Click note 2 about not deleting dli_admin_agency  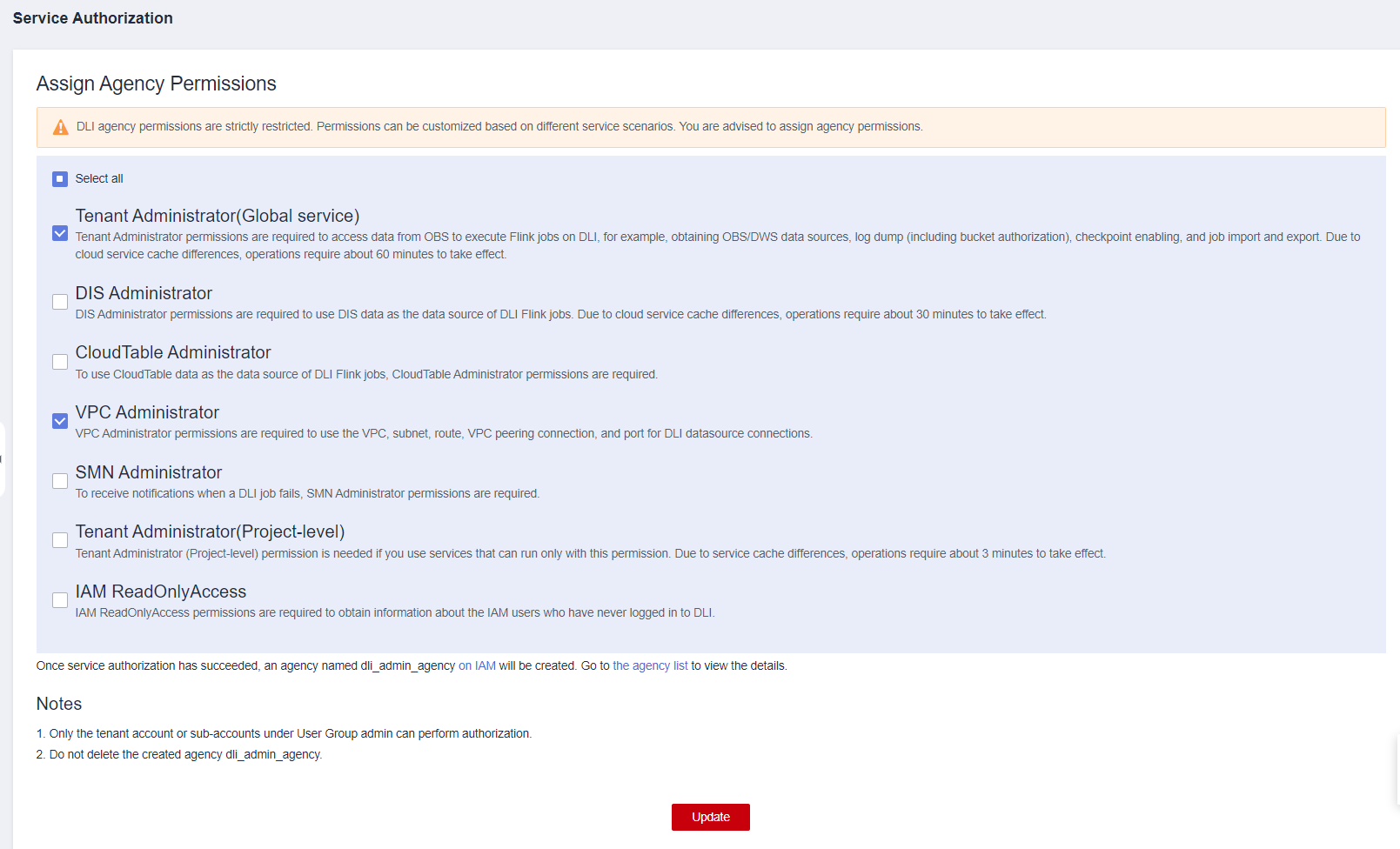[x=179, y=754]
